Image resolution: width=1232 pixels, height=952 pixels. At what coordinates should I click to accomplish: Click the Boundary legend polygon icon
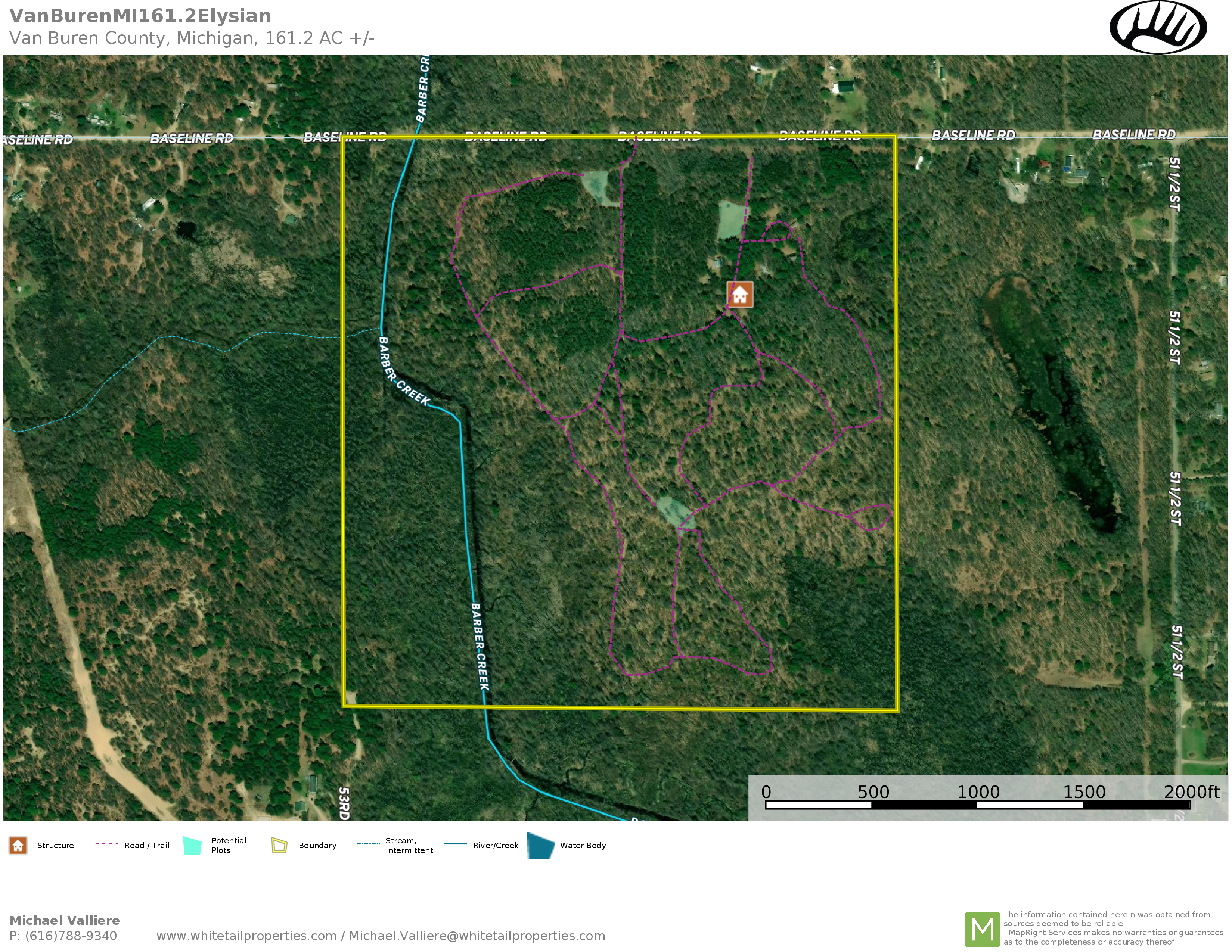pyautogui.click(x=279, y=845)
